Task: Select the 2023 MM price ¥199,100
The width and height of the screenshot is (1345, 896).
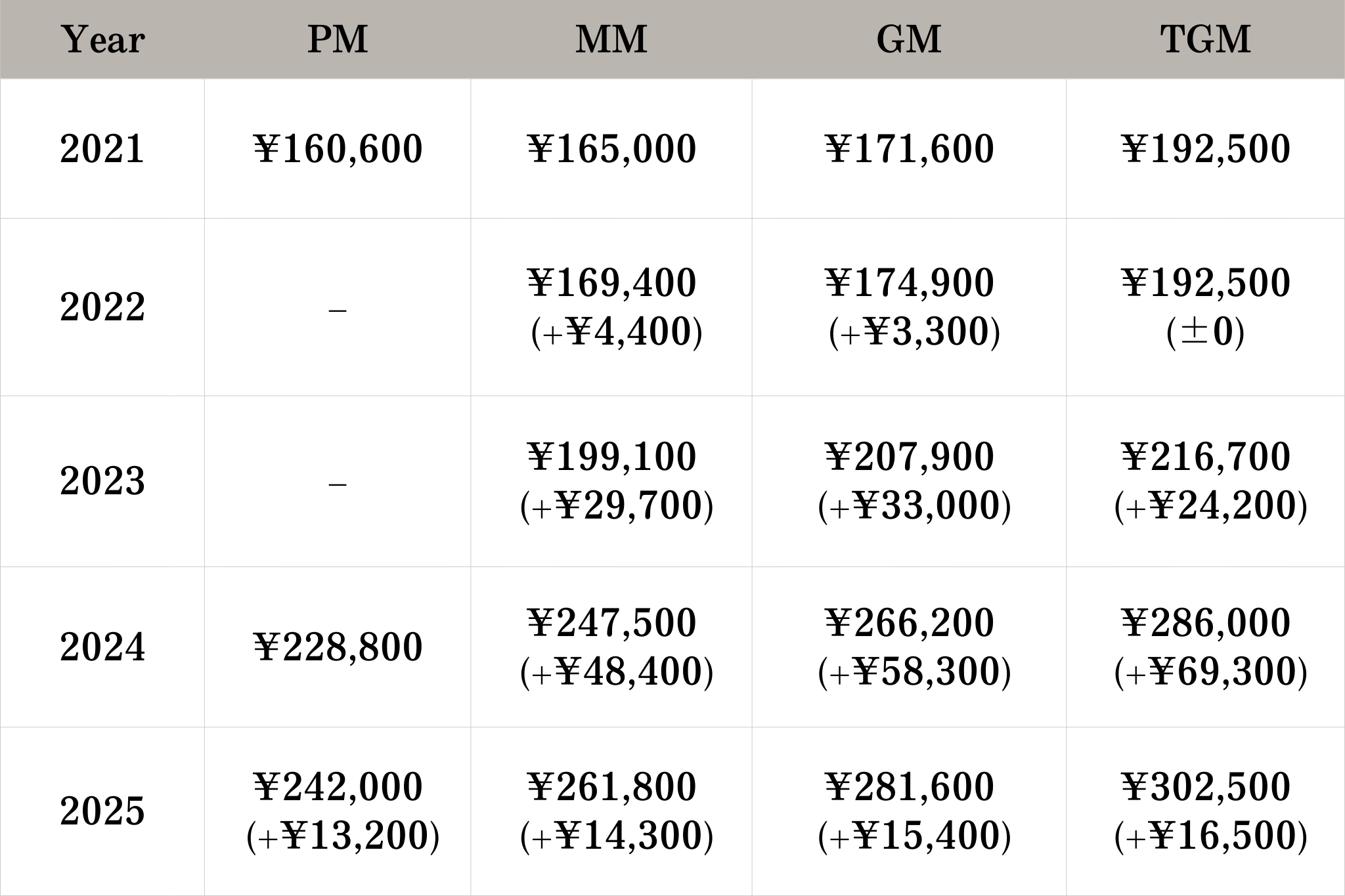Action: tap(611, 457)
